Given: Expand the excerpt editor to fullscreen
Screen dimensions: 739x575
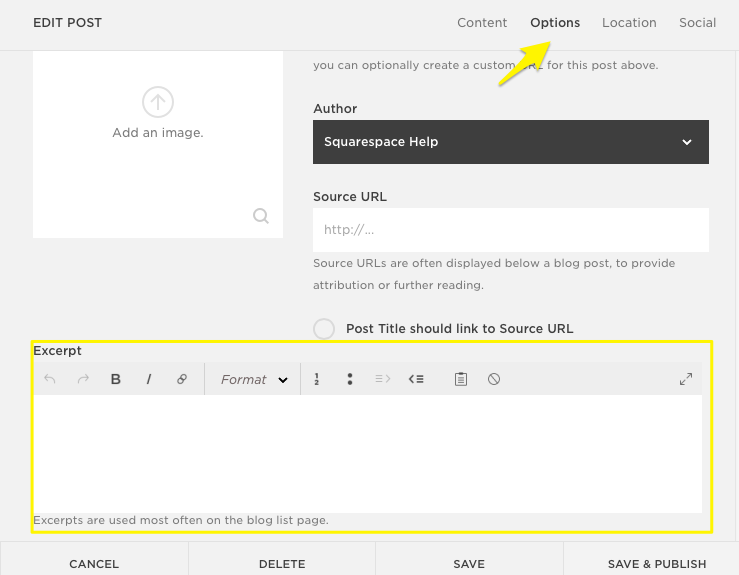Looking at the screenshot, I should coord(686,380).
